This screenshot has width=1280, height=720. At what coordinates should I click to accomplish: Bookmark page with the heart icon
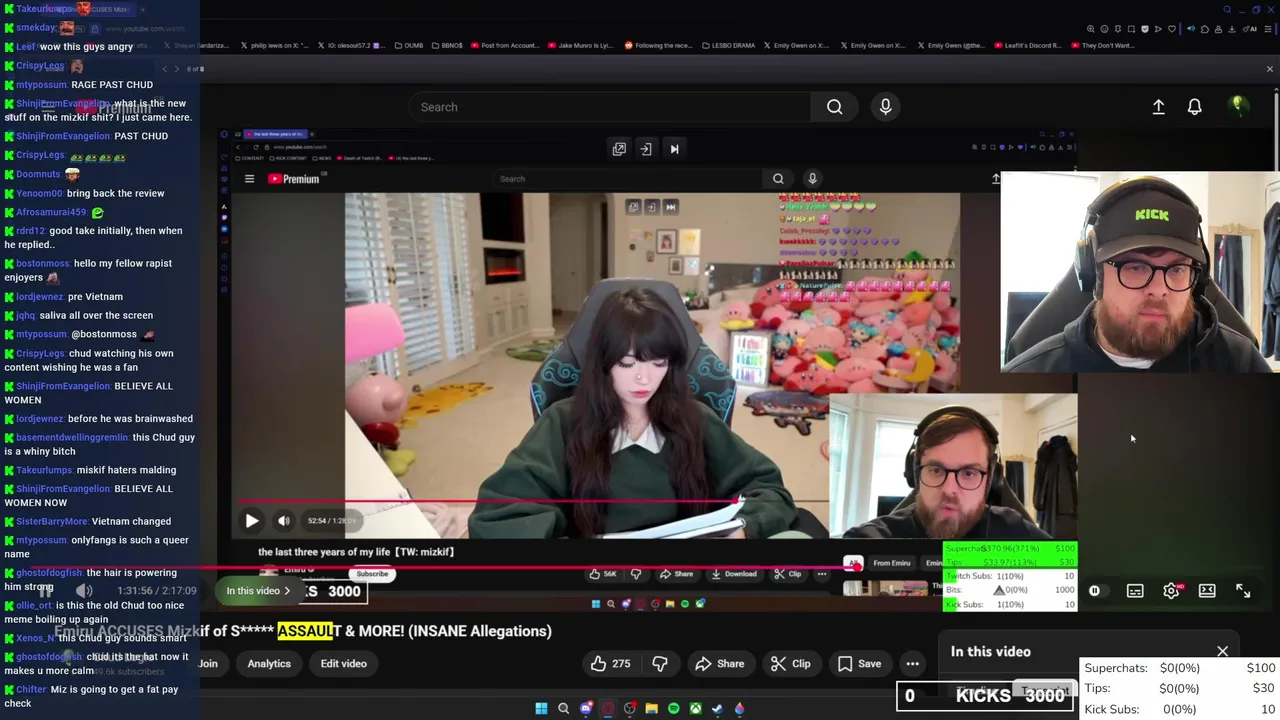tap(1172, 29)
